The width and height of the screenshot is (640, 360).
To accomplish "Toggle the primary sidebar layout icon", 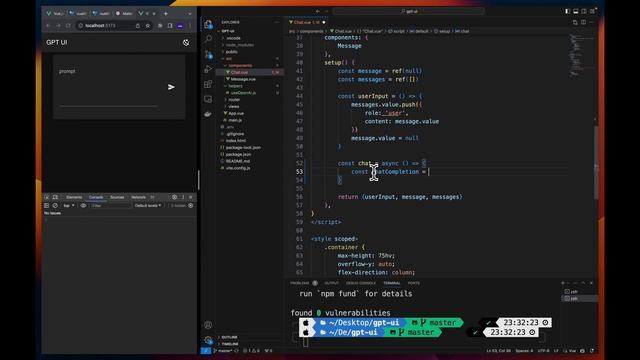I will (567, 11).
